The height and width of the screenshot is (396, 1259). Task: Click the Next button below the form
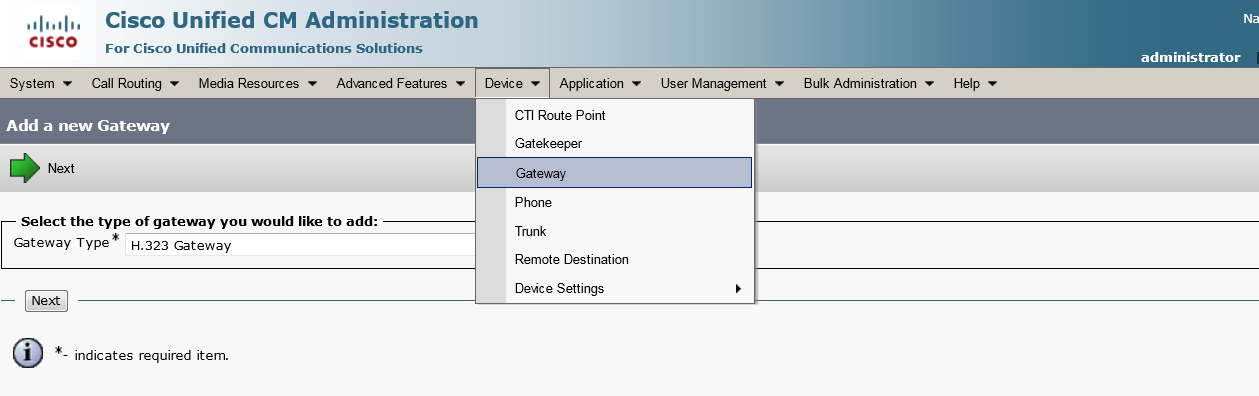coord(45,301)
